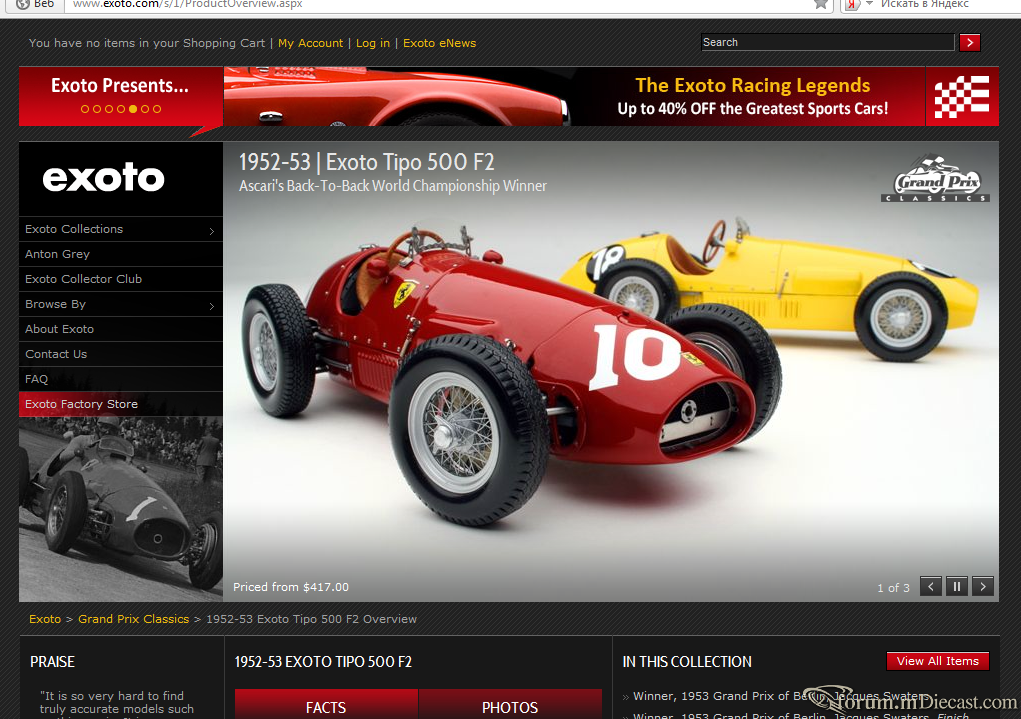Viewport: 1021px width, 719px height.
Task: Click the 'Priced from $417.00' text
Action: (x=291, y=587)
